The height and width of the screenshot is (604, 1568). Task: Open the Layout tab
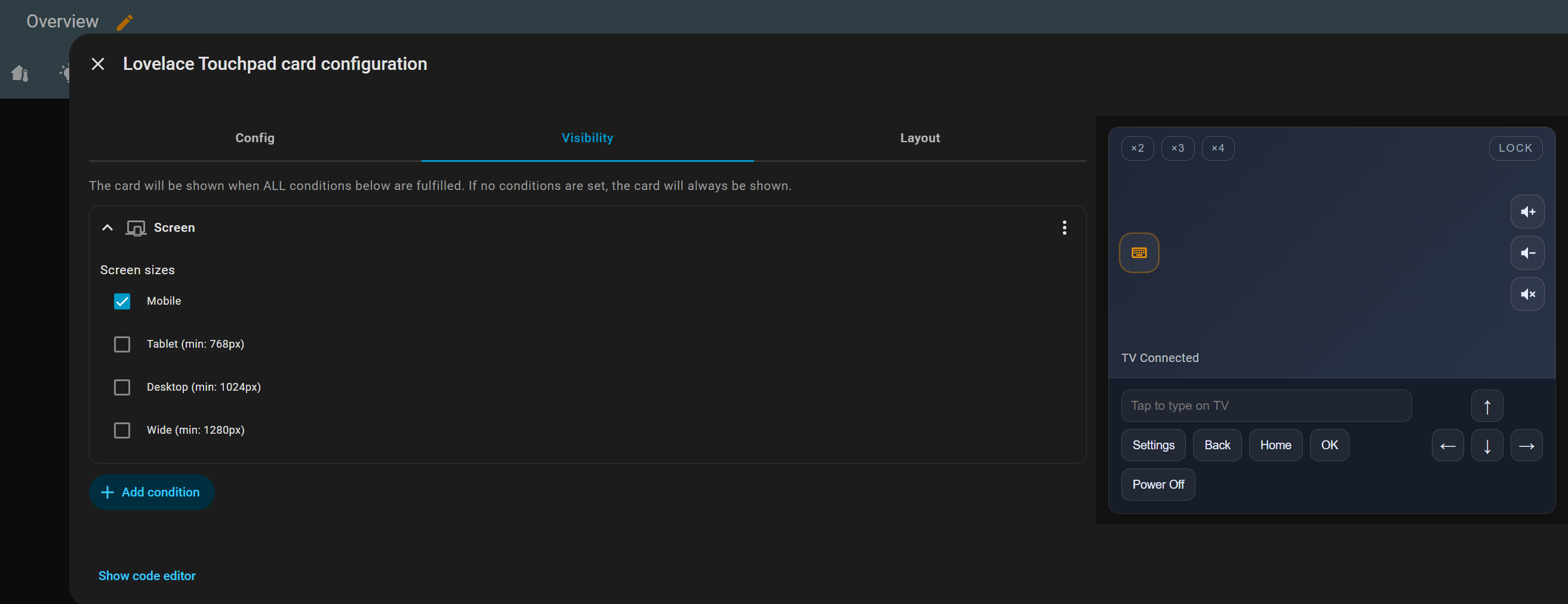coord(919,138)
